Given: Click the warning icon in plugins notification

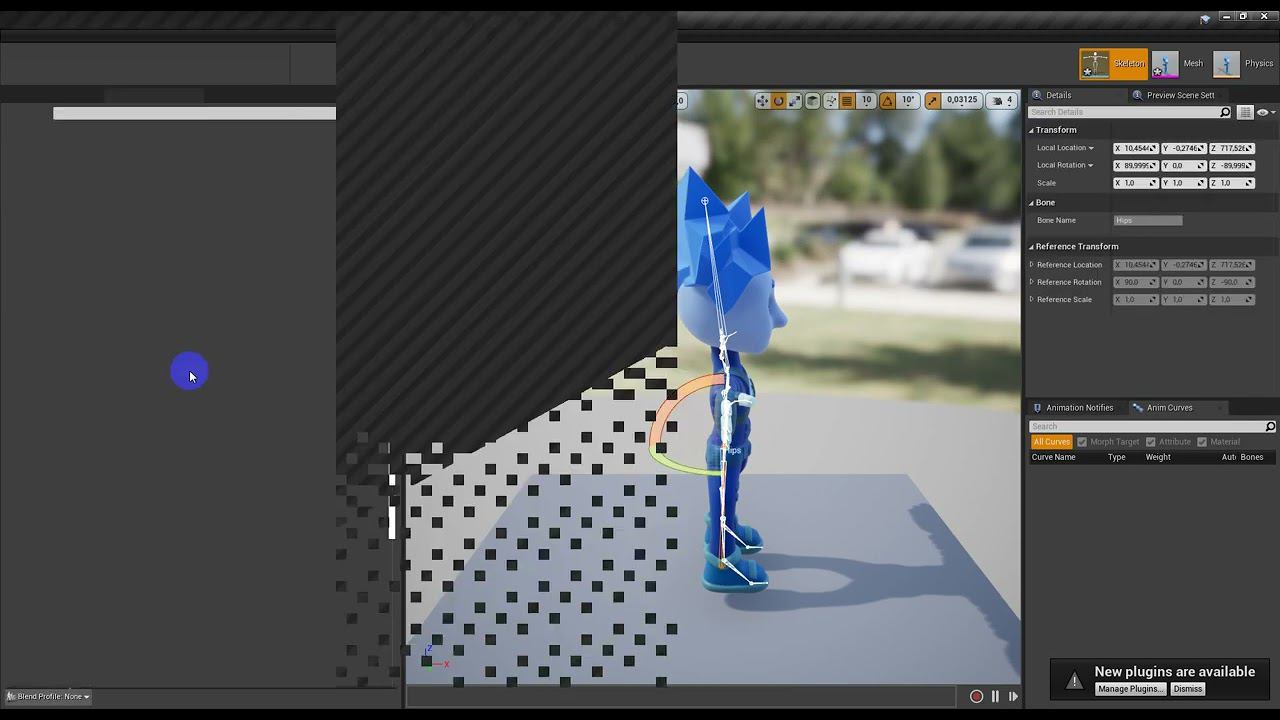Looking at the screenshot, I should tap(1075, 681).
